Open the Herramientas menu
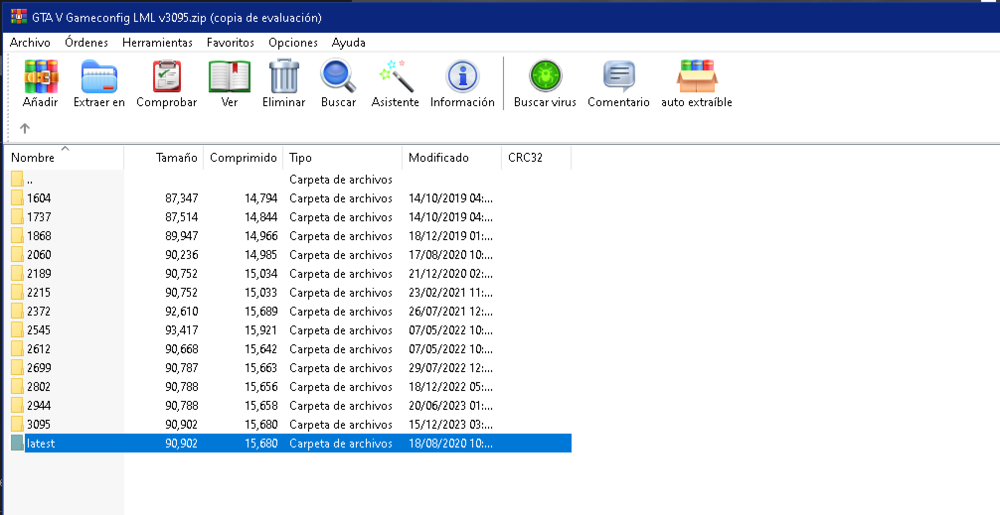This screenshot has width=1000, height=515. [x=158, y=43]
